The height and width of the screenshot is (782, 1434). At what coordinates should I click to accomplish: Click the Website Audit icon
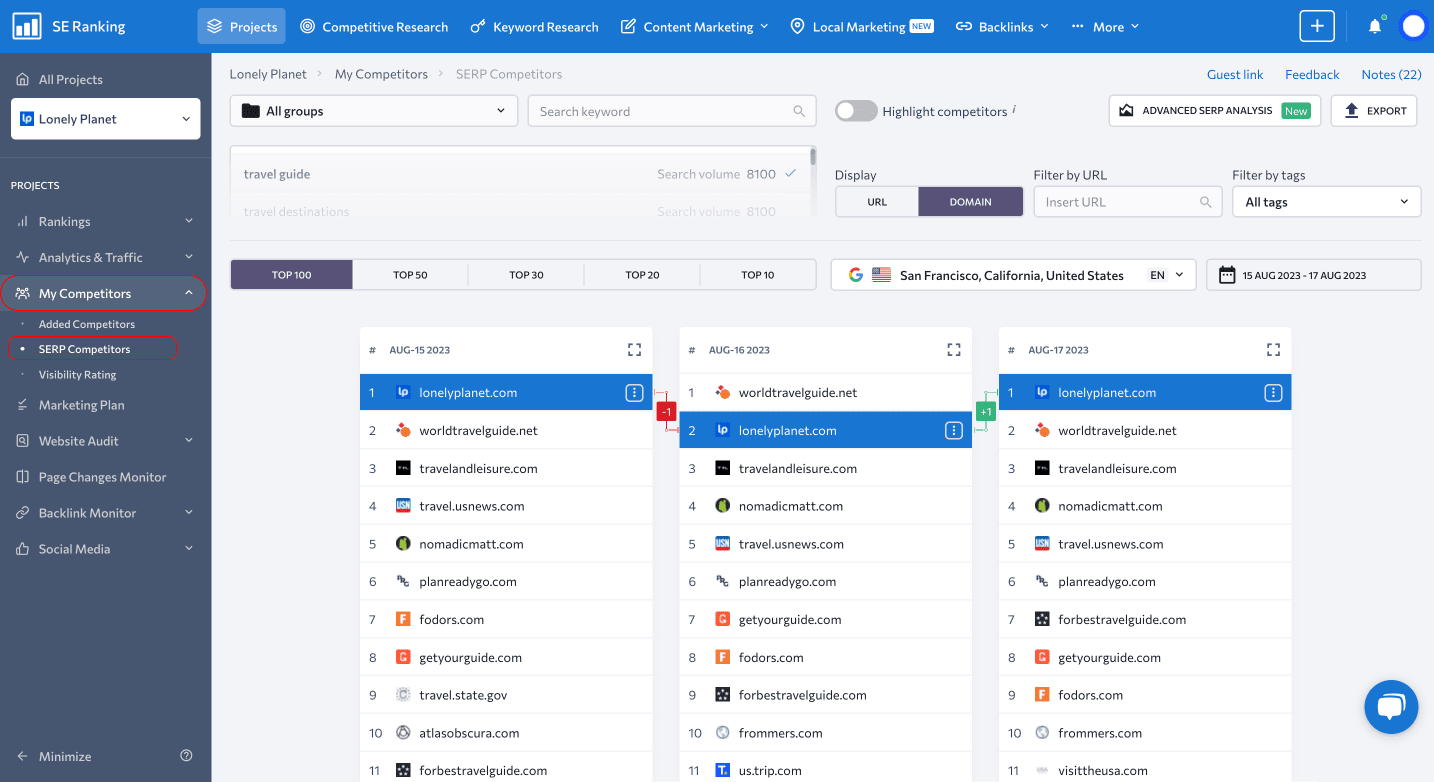[23, 441]
